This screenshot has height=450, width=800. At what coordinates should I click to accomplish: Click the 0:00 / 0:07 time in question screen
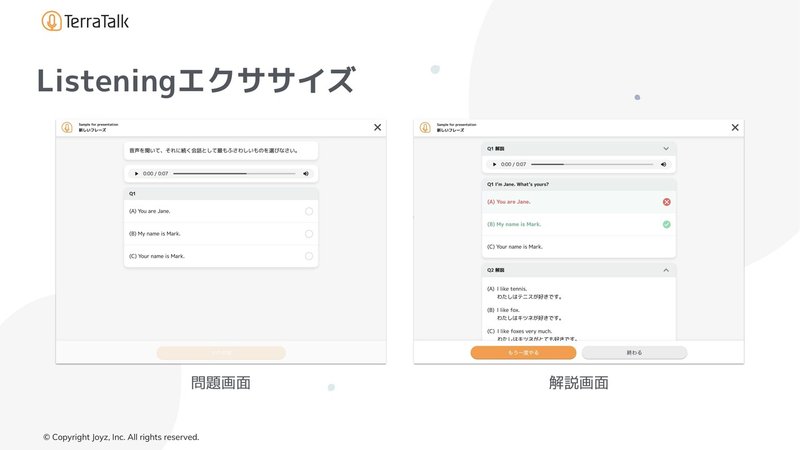coord(155,173)
